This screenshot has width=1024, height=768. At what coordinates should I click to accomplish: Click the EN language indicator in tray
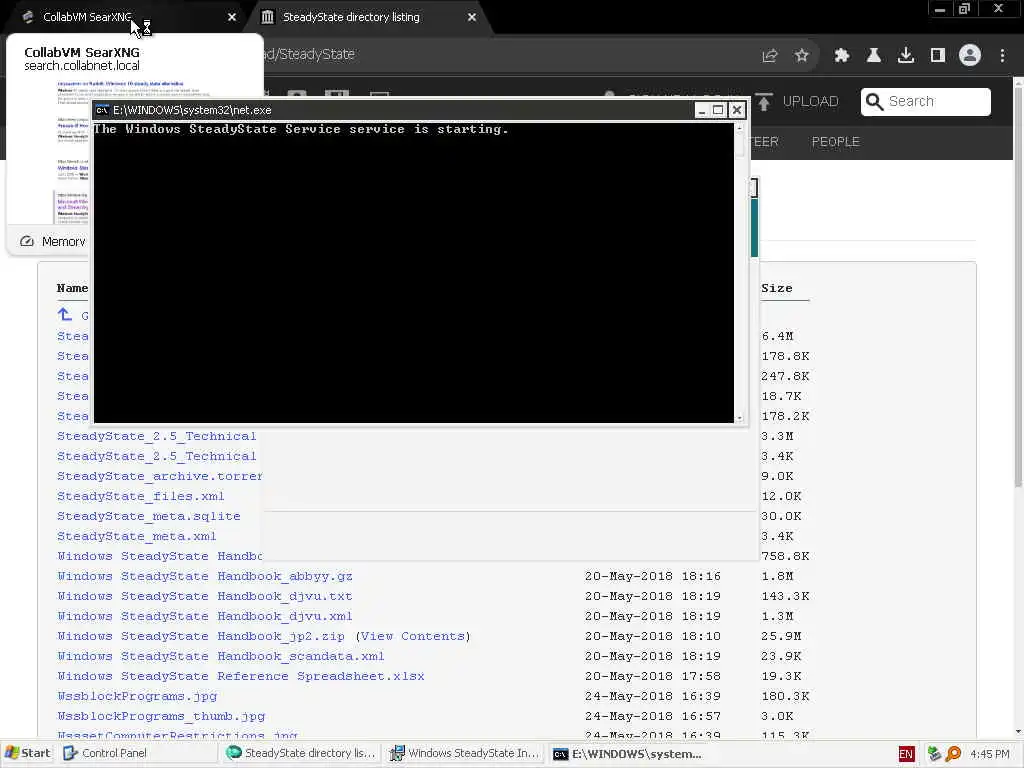tap(906, 754)
